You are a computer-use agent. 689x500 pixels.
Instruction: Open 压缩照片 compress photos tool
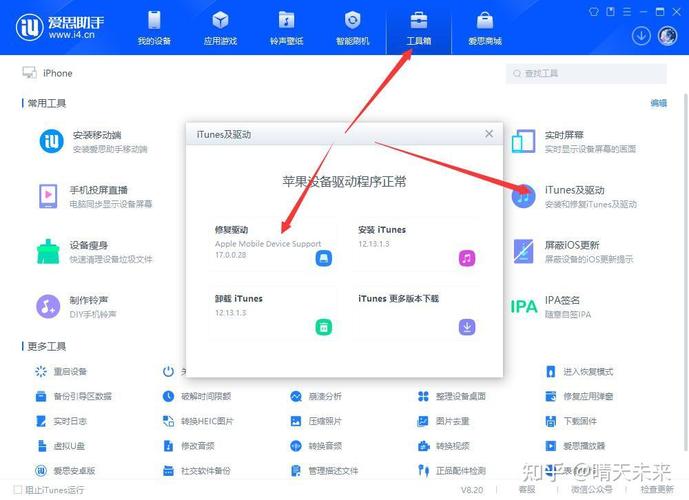(x=315, y=421)
